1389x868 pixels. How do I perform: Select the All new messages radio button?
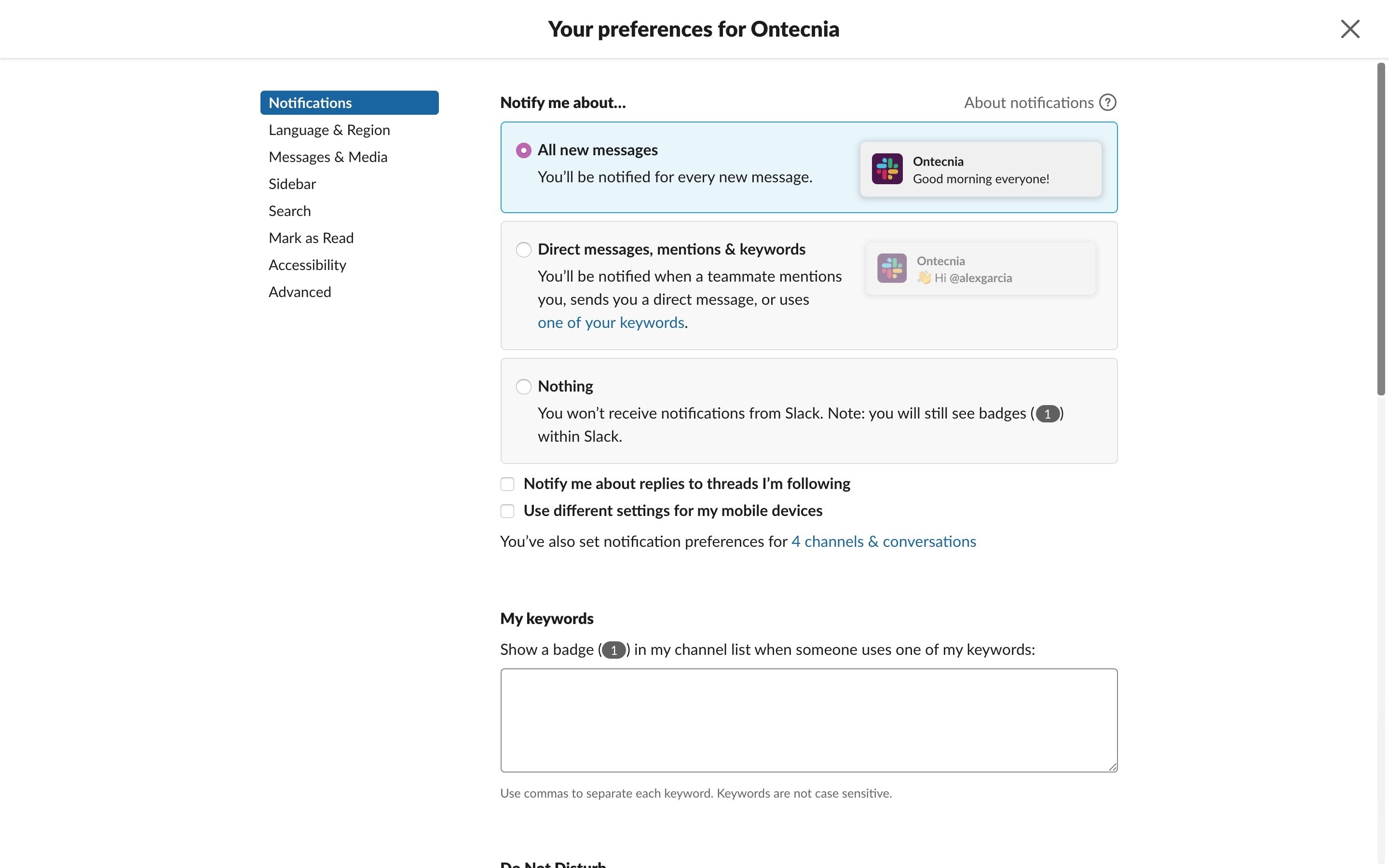tap(524, 150)
